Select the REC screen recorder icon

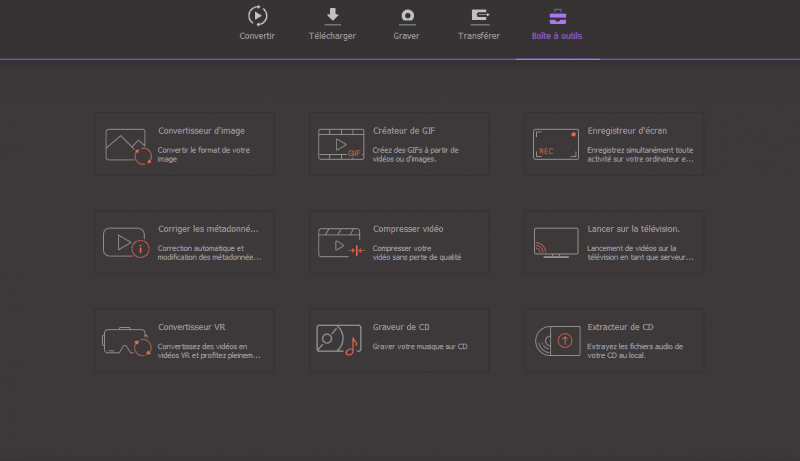coord(555,144)
